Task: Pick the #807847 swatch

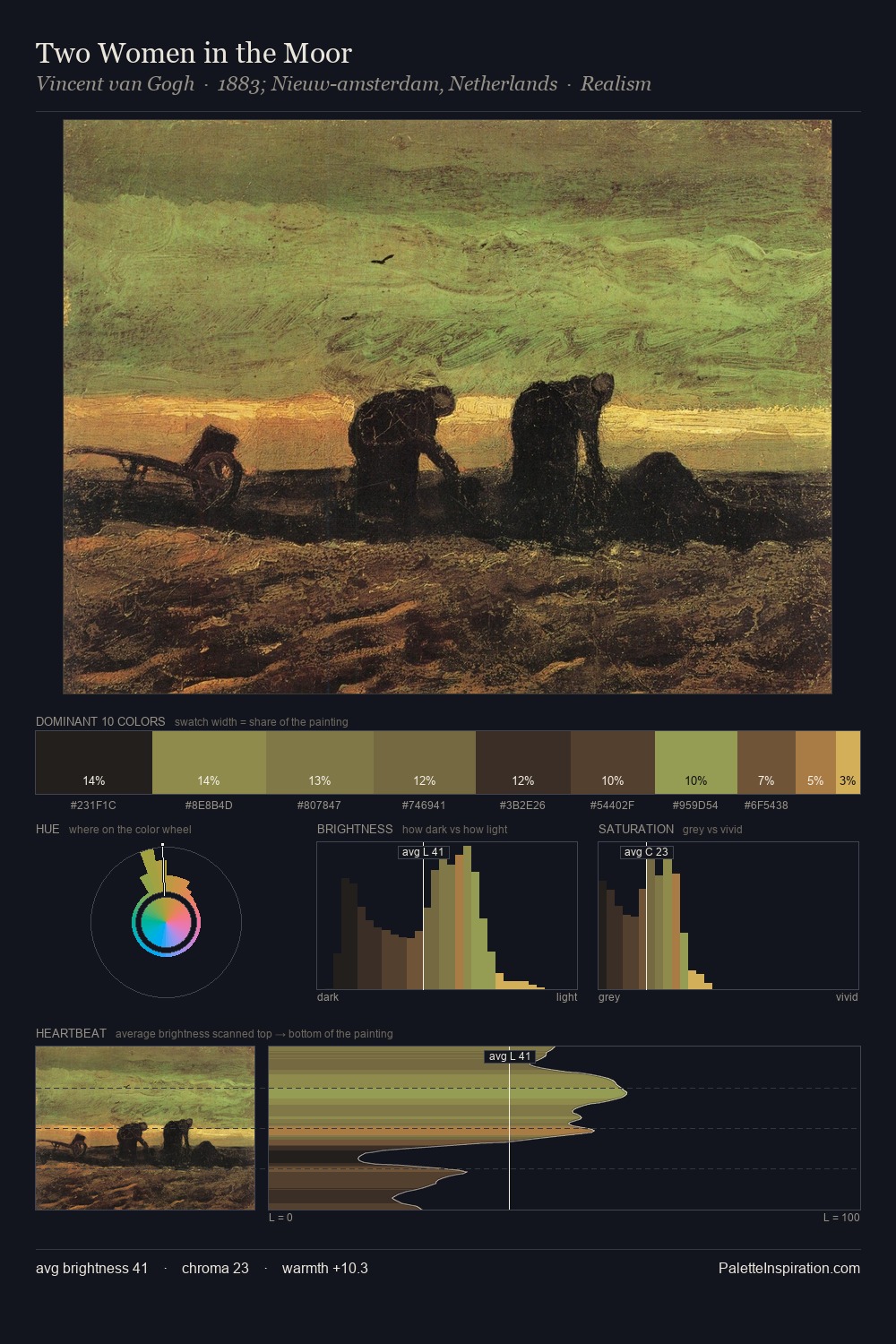Action: tap(320, 762)
